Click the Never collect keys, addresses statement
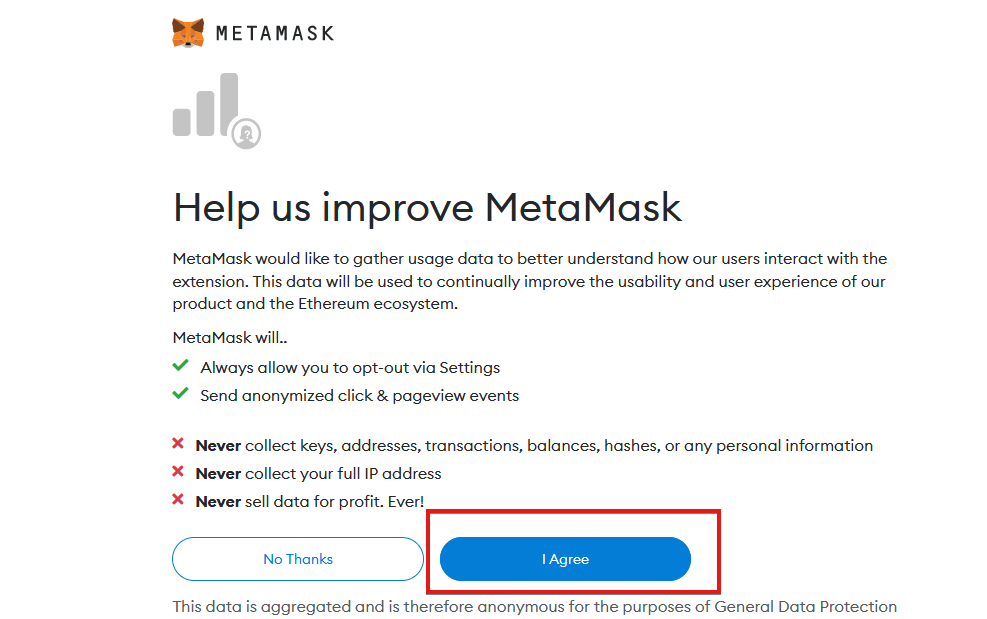This screenshot has height=619, width=987. pyautogui.click(x=534, y=446)
